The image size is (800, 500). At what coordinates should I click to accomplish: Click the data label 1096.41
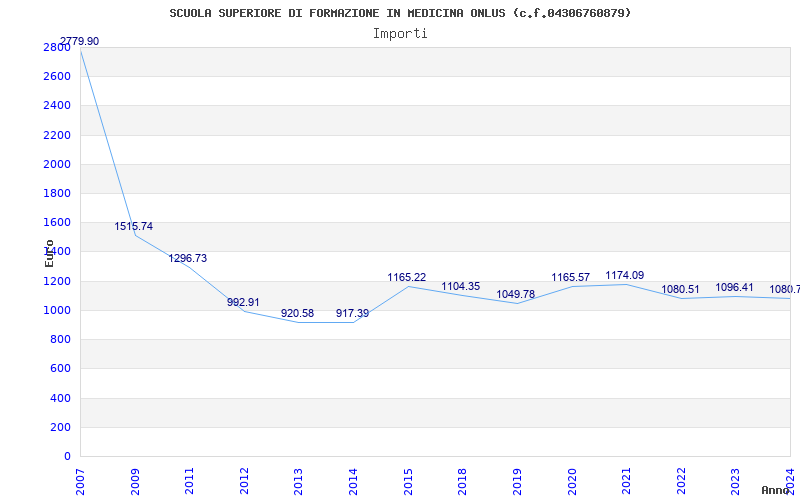click(735, 287)
